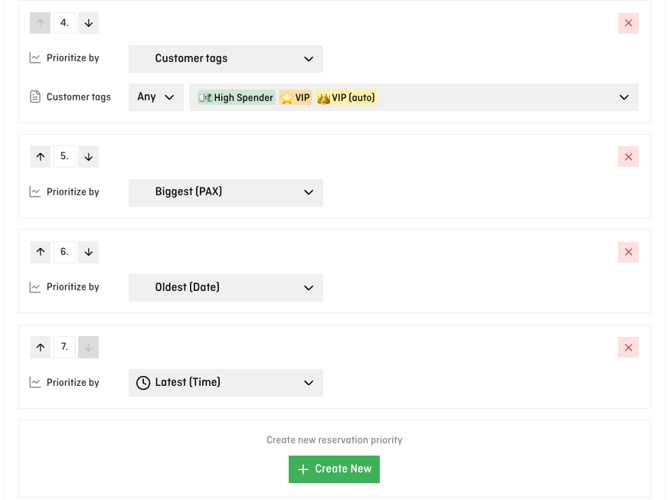Delete priority rule number 6

point(628,252)
